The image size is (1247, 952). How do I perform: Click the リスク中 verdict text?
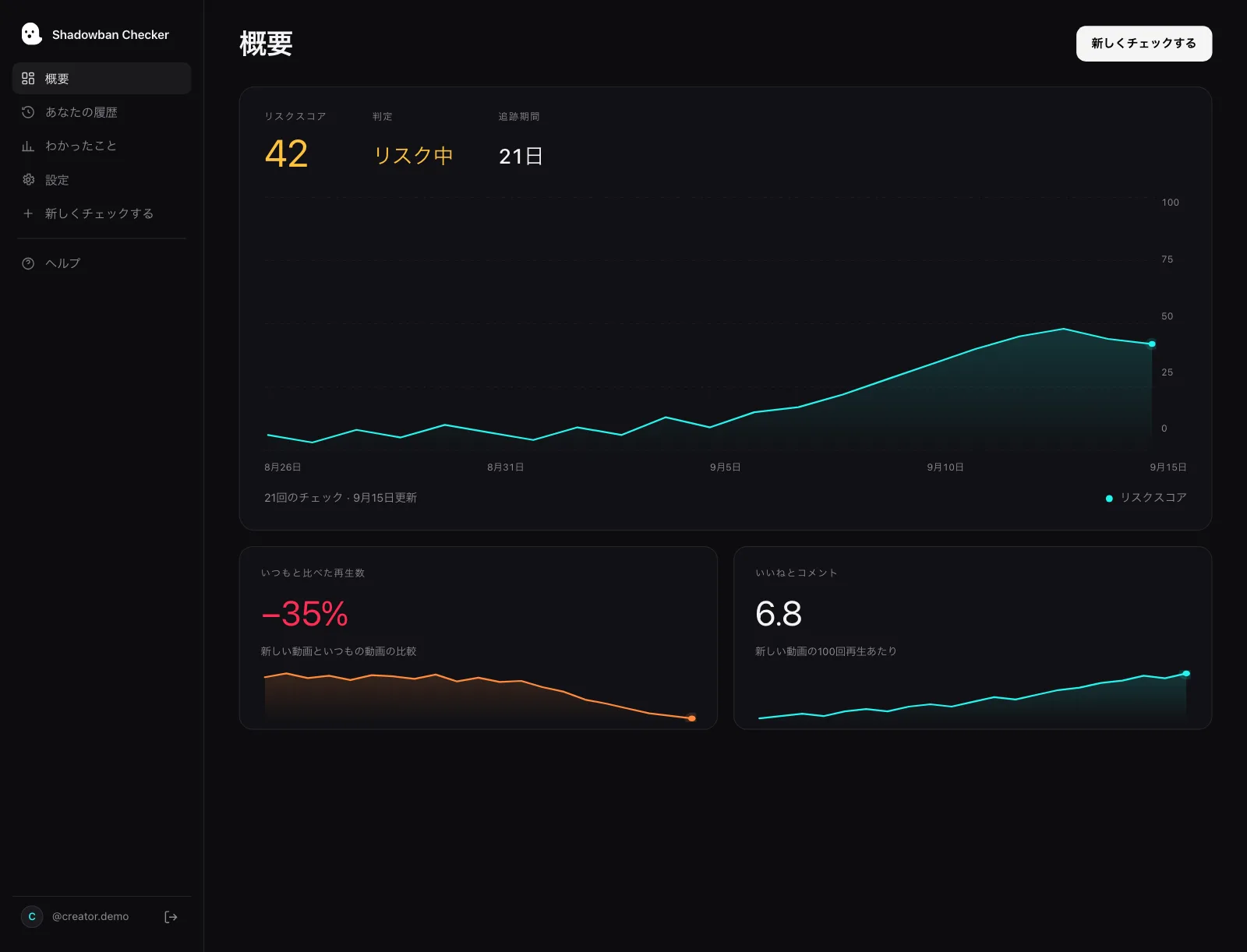[x=413, y=156]
